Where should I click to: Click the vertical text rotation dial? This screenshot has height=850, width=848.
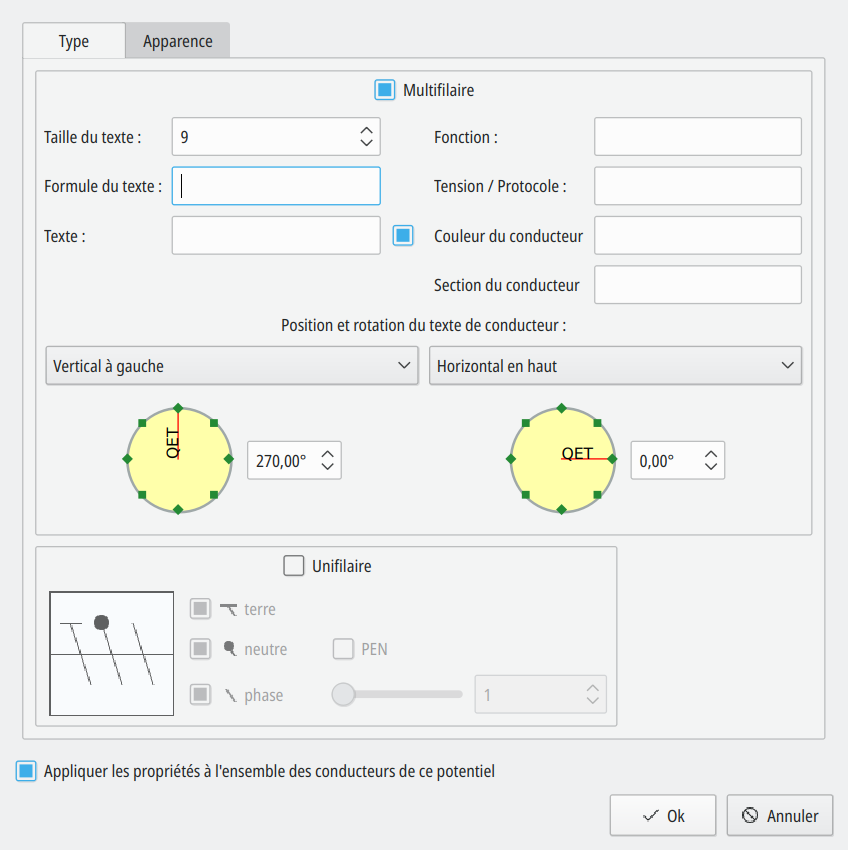click(178, 458)
